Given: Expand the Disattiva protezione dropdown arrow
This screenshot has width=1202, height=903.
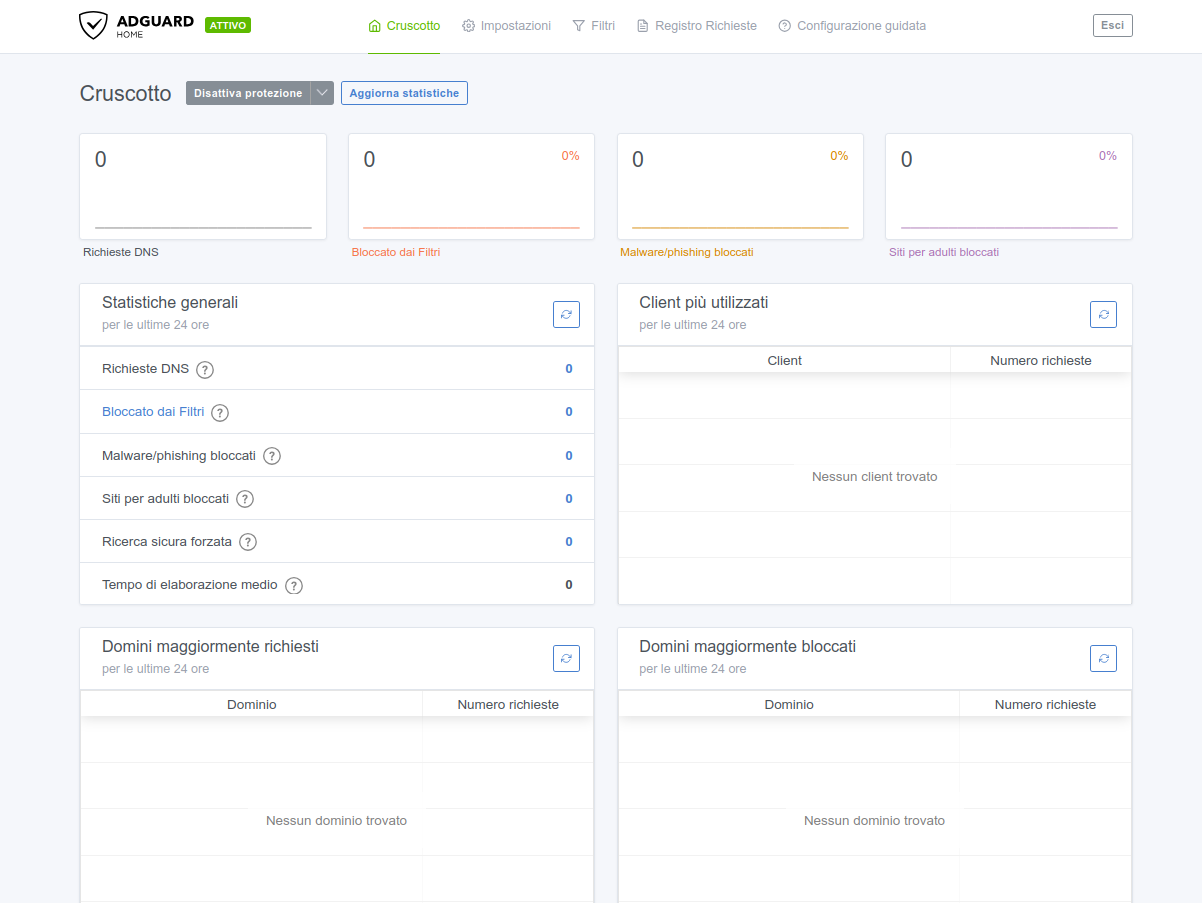Looking at the screenshot, I should [x=322, y=93].
